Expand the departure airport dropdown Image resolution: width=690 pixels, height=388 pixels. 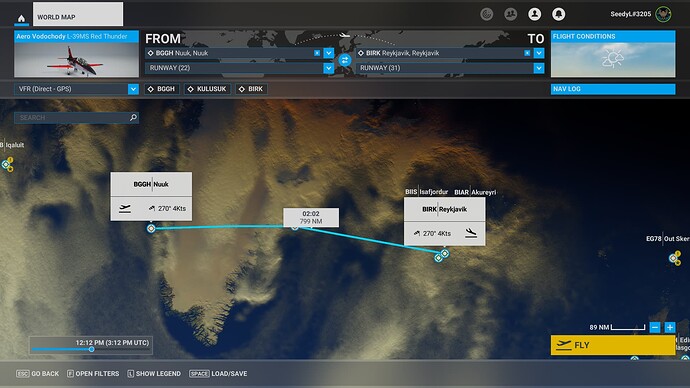329,53
